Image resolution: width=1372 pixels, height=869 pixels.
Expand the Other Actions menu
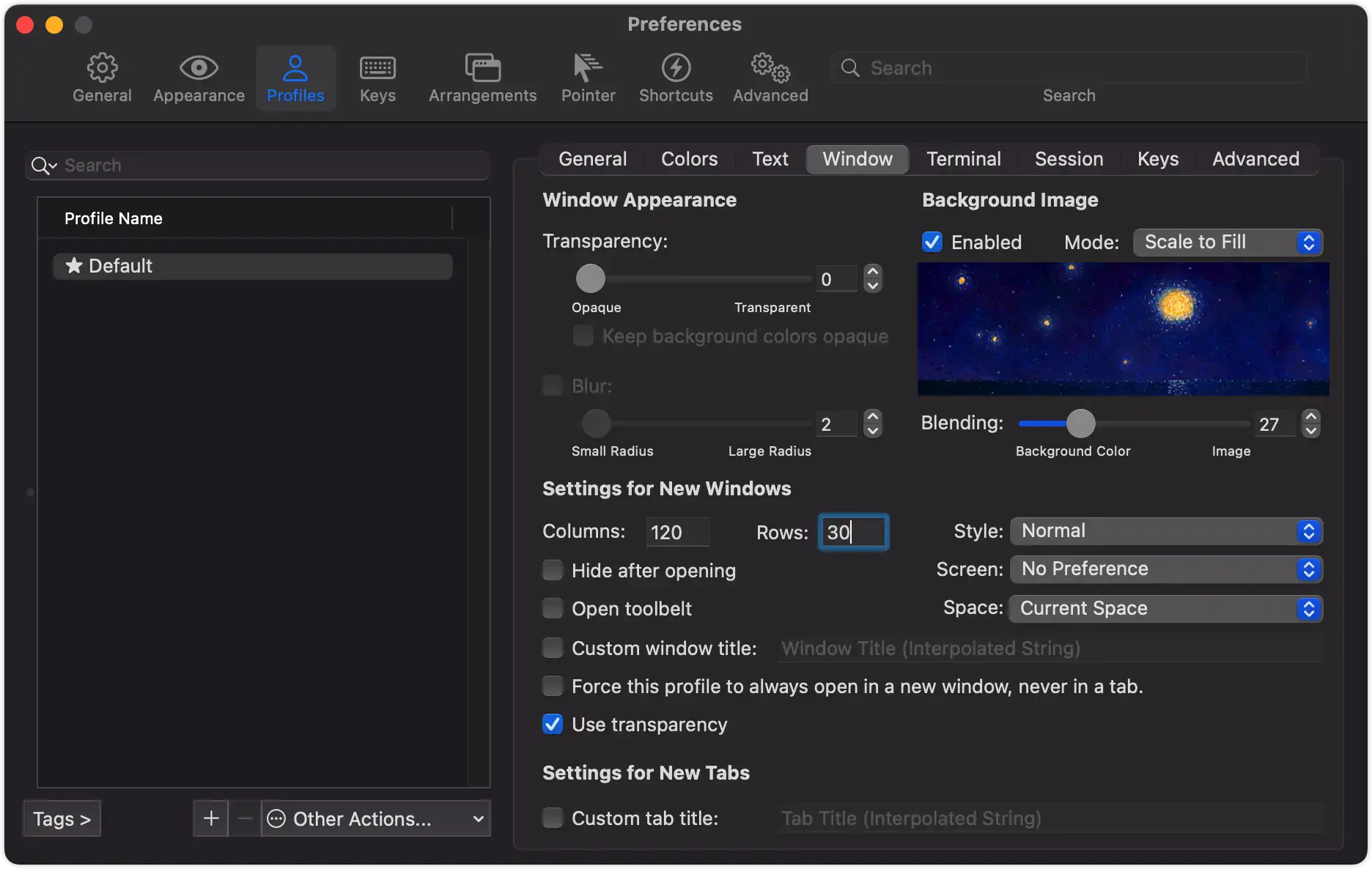[376, 818]
